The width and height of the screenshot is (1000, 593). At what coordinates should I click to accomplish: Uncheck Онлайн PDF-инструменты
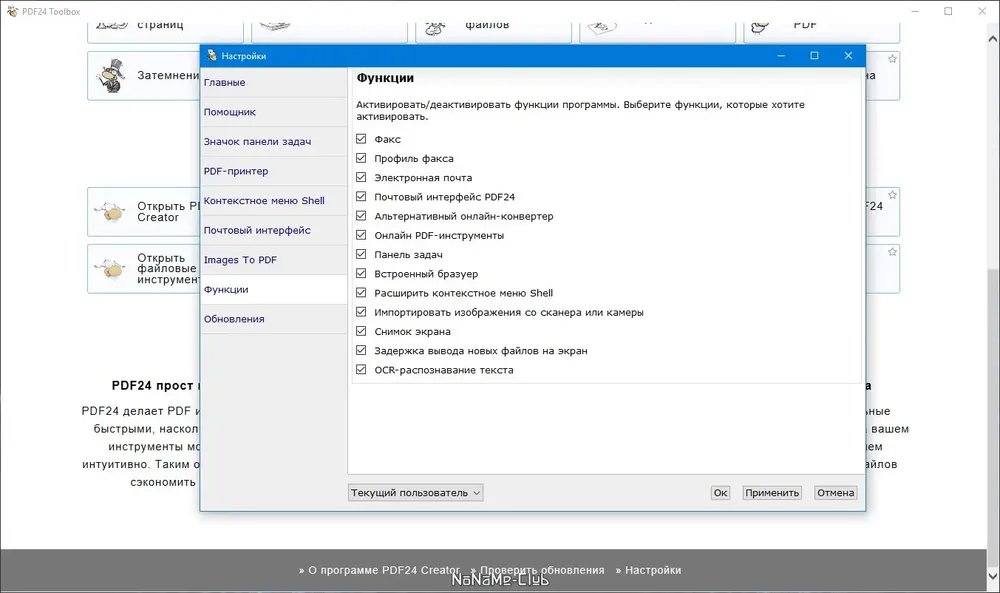coord(361,235)
